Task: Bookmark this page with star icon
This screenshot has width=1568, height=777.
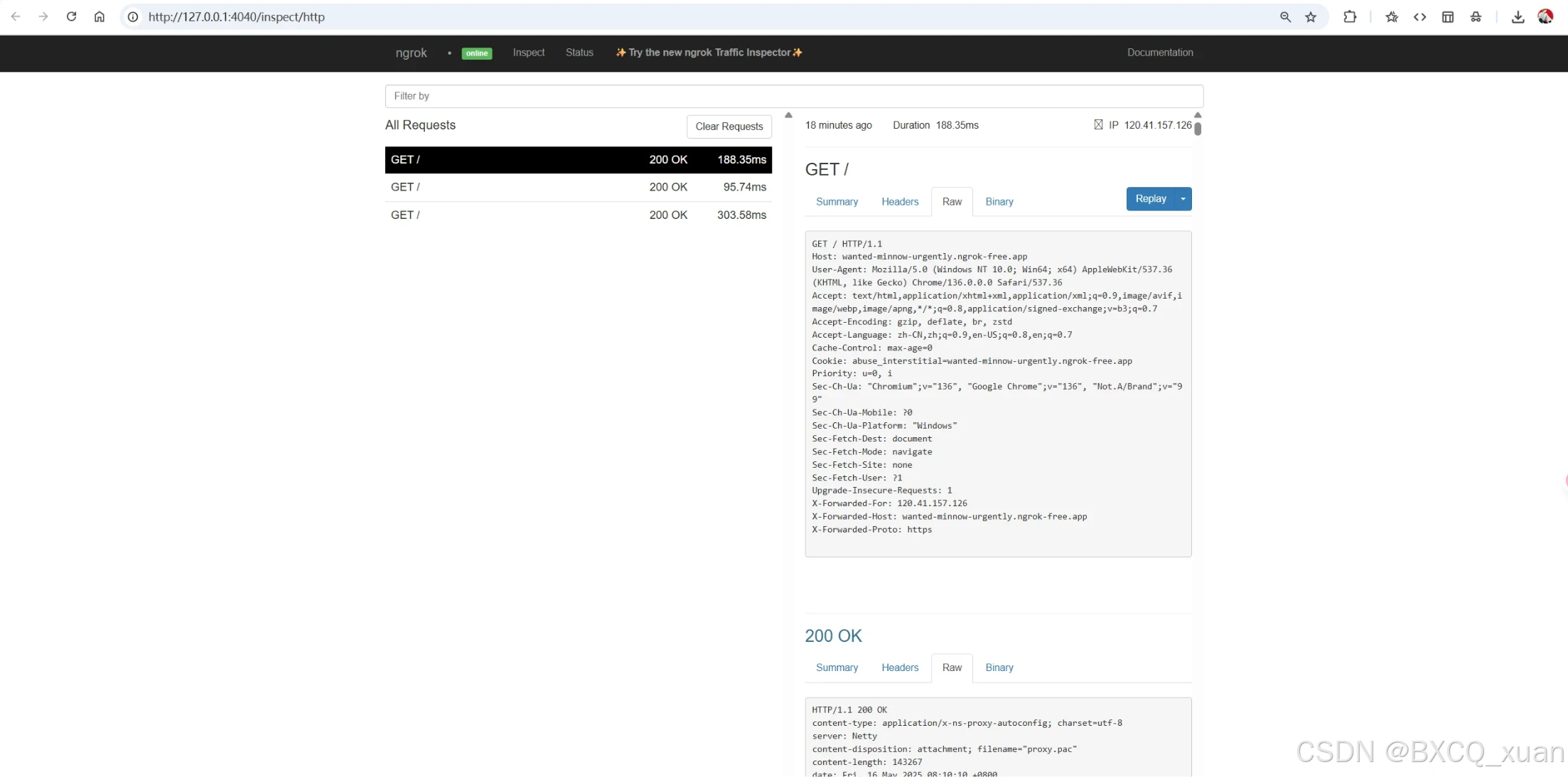Action: (1311, 16)
